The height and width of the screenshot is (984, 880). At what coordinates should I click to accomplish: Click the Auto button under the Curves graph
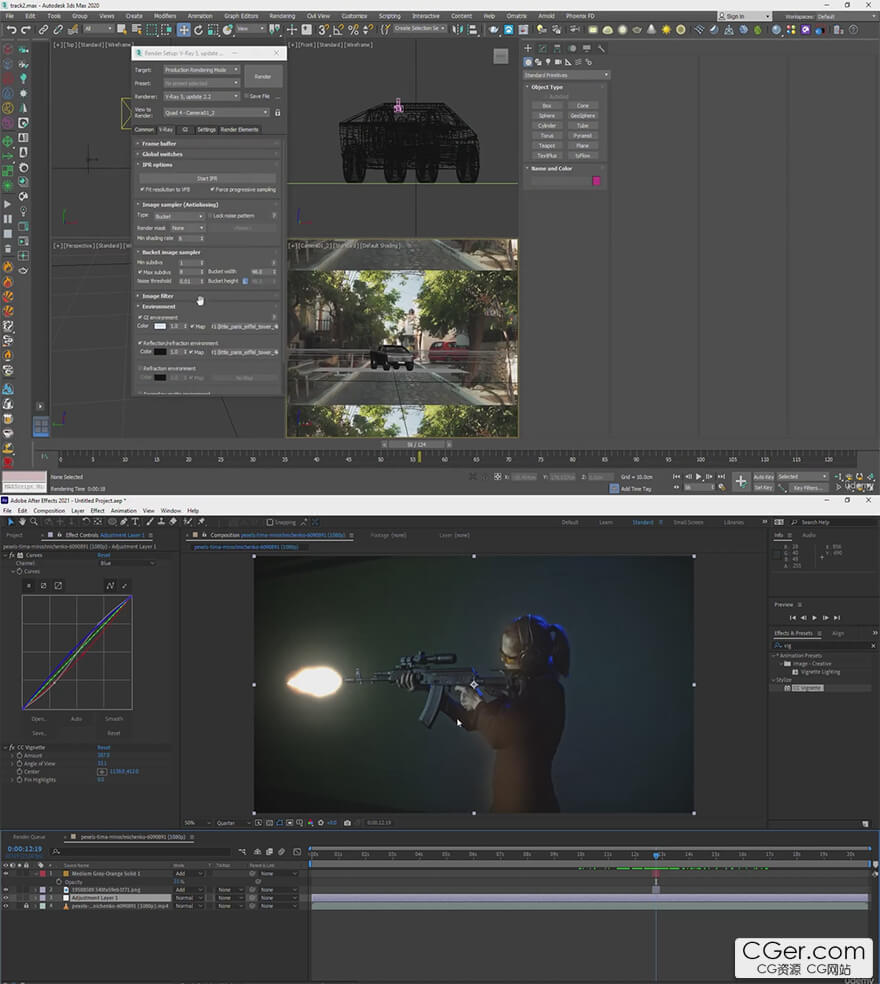tap(77, 719)
